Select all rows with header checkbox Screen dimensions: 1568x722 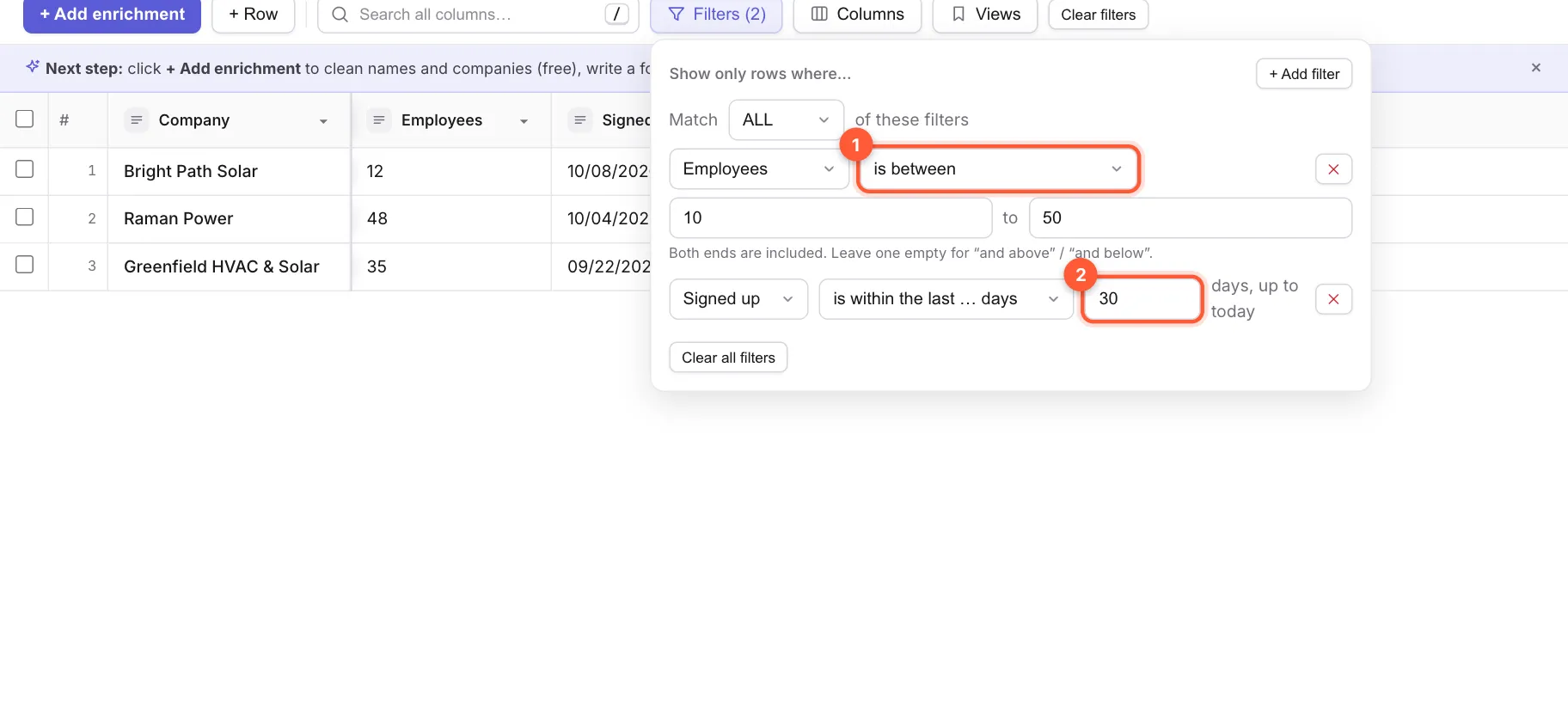pyautogui.click(x=25, y=119)
